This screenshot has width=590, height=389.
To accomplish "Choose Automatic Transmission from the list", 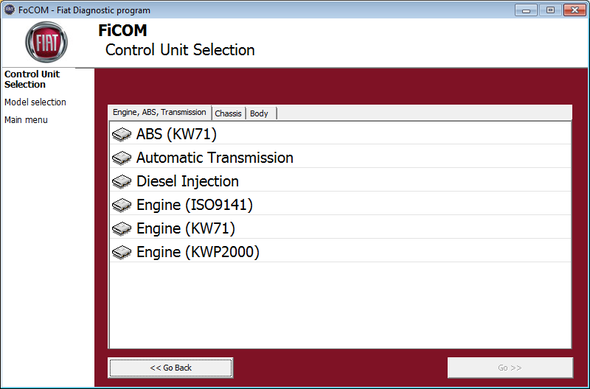I will [x=341, y=158].
